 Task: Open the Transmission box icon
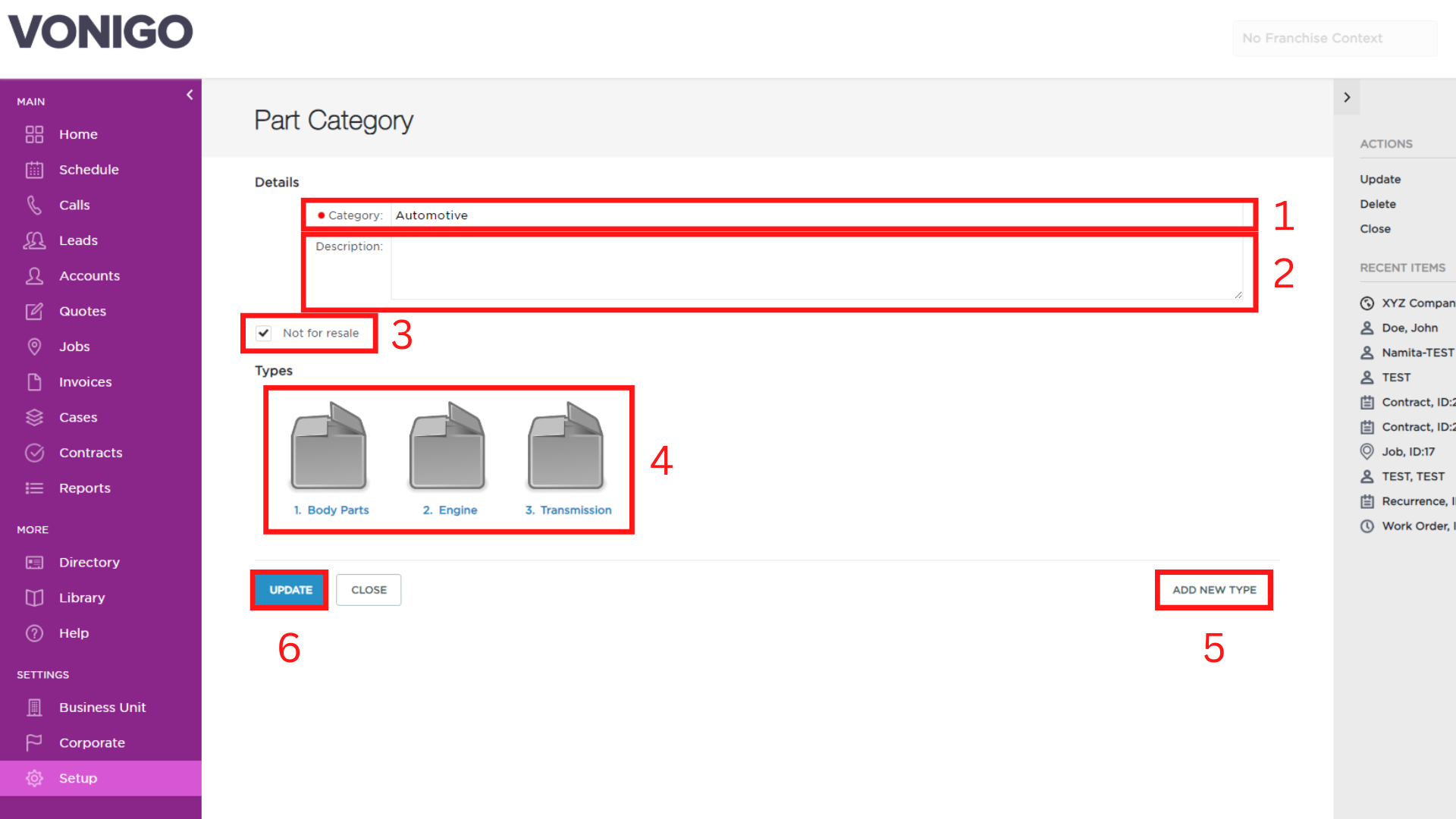(566, 446)
